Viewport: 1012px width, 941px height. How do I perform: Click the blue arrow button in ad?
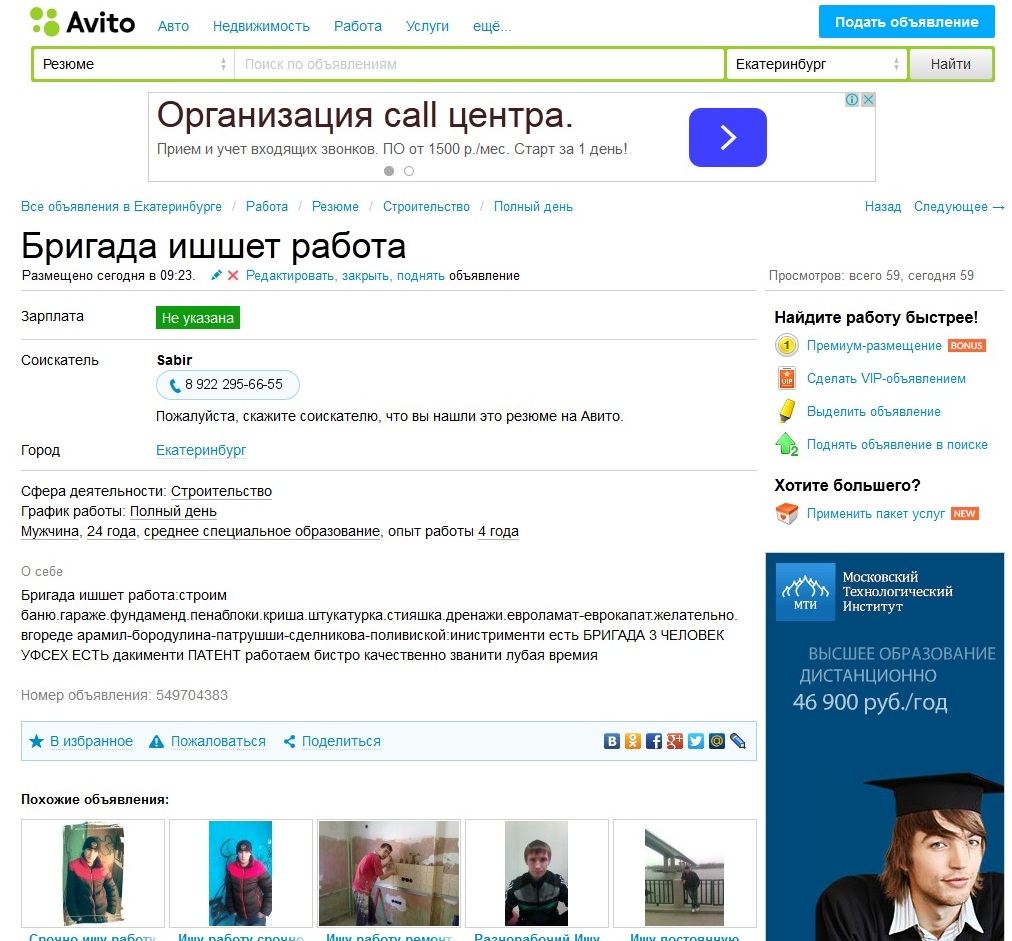click(727, 137)
